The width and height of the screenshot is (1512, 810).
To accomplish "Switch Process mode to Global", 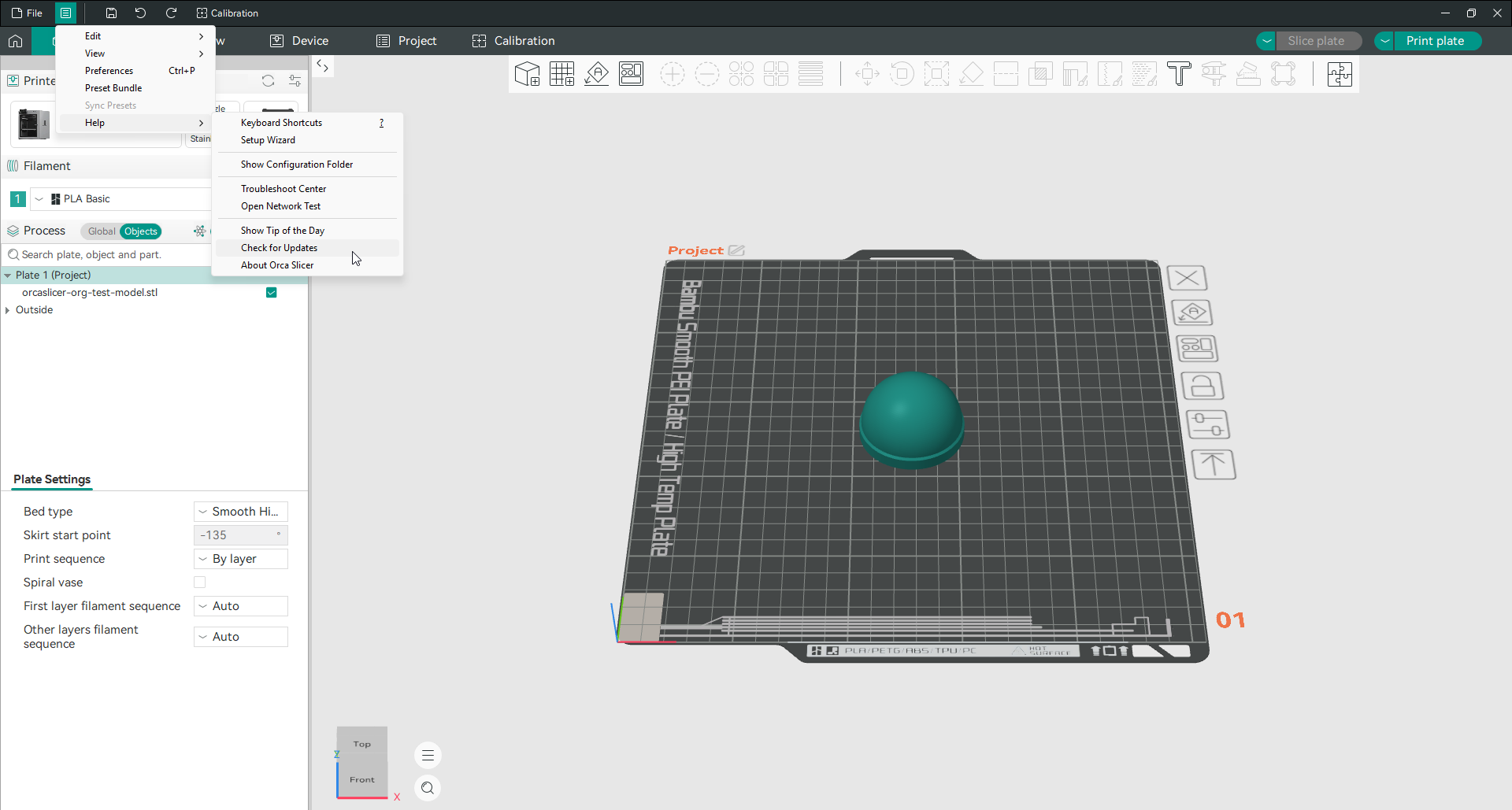I will (x=101, y=231).
